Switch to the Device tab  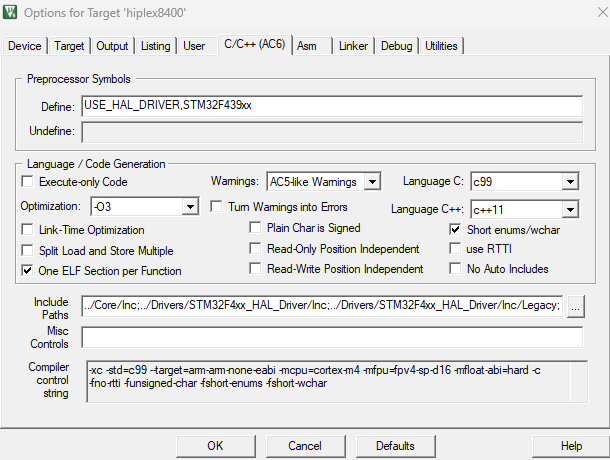click(25, 46)
